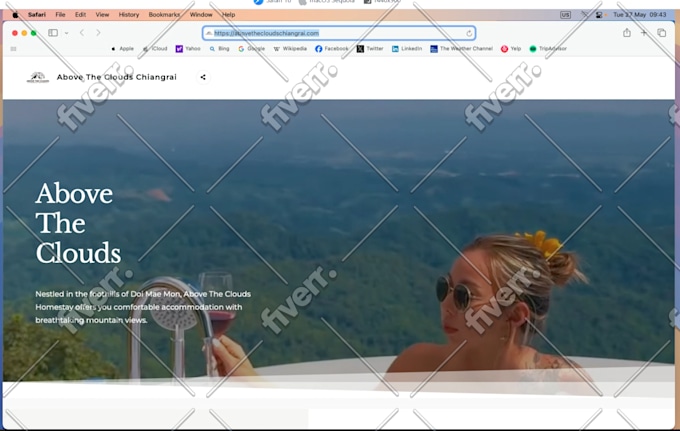Open the Bookmarks menu
680x431 pixels.
[164, 15]
